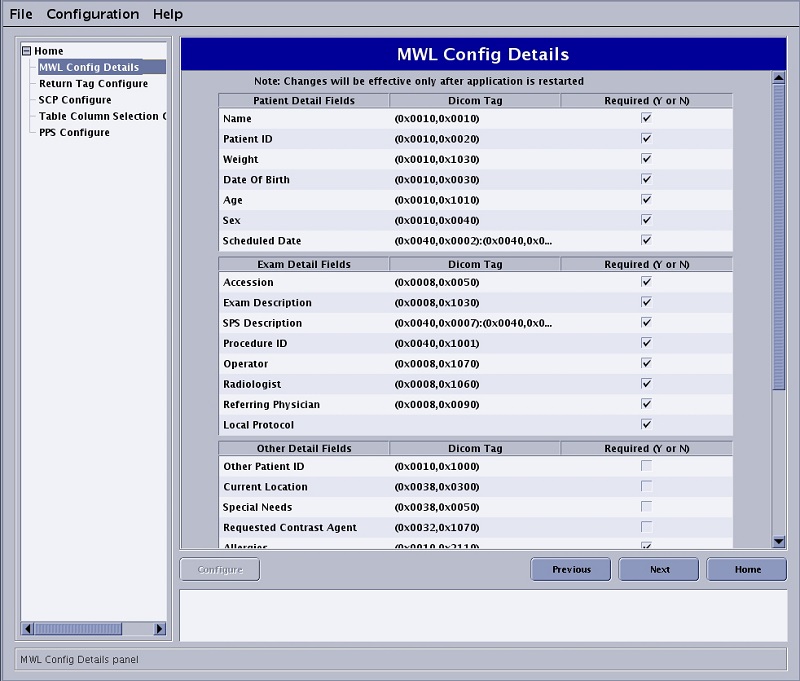Open the Configuration menu
The image size is (800, 681).
coord(93,14)
